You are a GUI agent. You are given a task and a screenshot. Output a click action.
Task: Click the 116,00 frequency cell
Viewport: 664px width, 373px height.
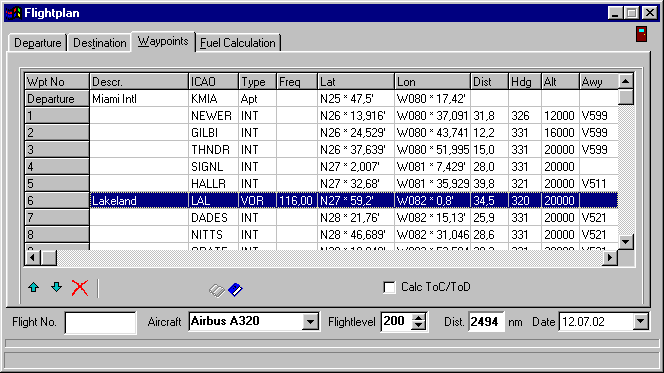pos(297,200)
